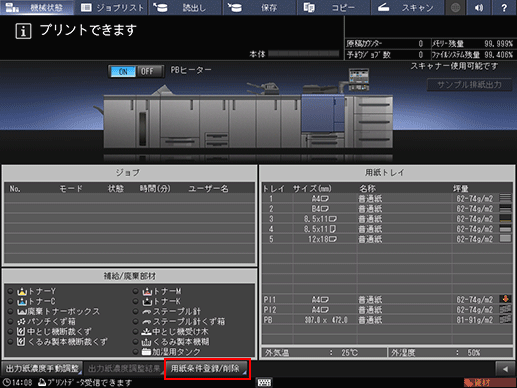Screen dimensions: 517x388
Task: Open the on-screen keyboard icon
Action: pos(264,382)
